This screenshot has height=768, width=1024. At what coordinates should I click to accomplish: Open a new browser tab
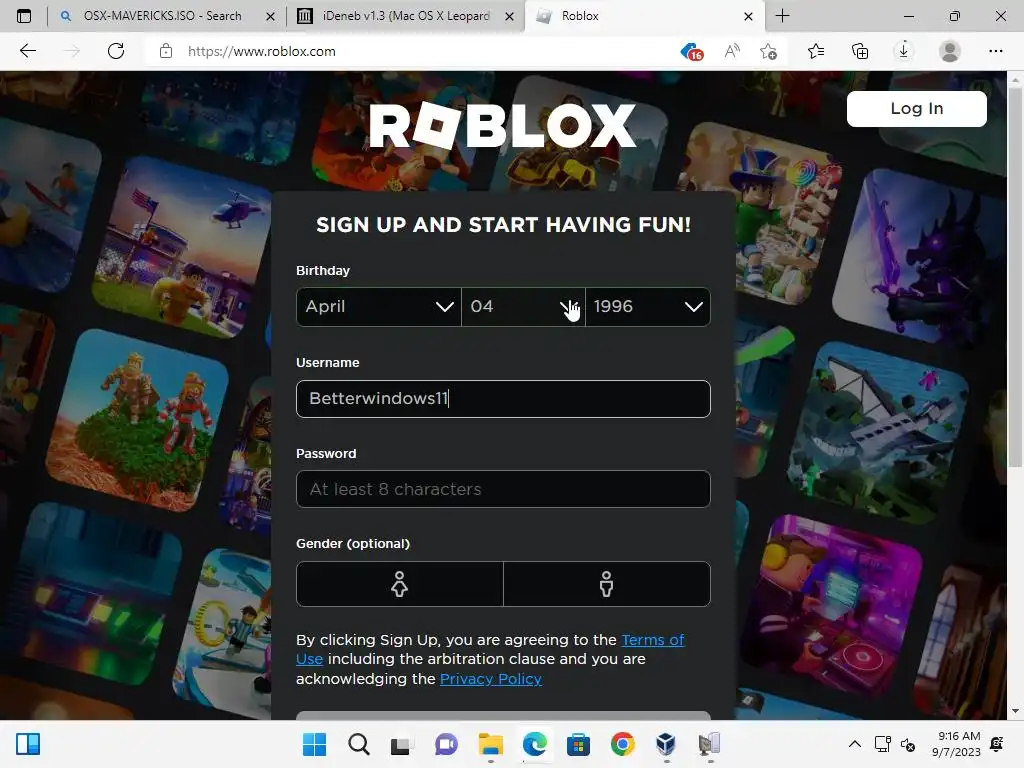tap(782, 16)
